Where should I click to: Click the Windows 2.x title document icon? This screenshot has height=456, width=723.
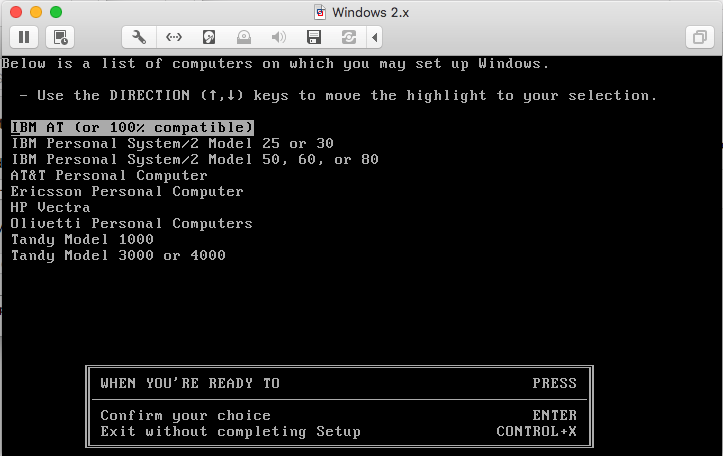319,12
